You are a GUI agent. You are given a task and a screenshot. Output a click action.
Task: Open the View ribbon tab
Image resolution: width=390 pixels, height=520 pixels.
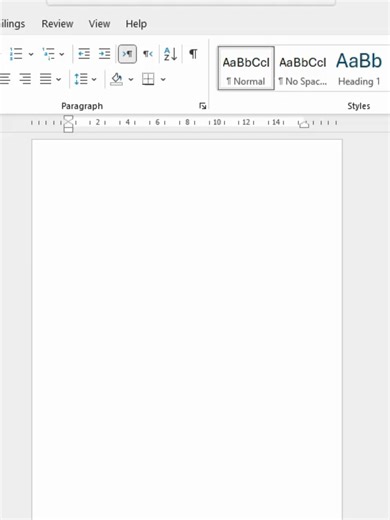click(99, 24)
